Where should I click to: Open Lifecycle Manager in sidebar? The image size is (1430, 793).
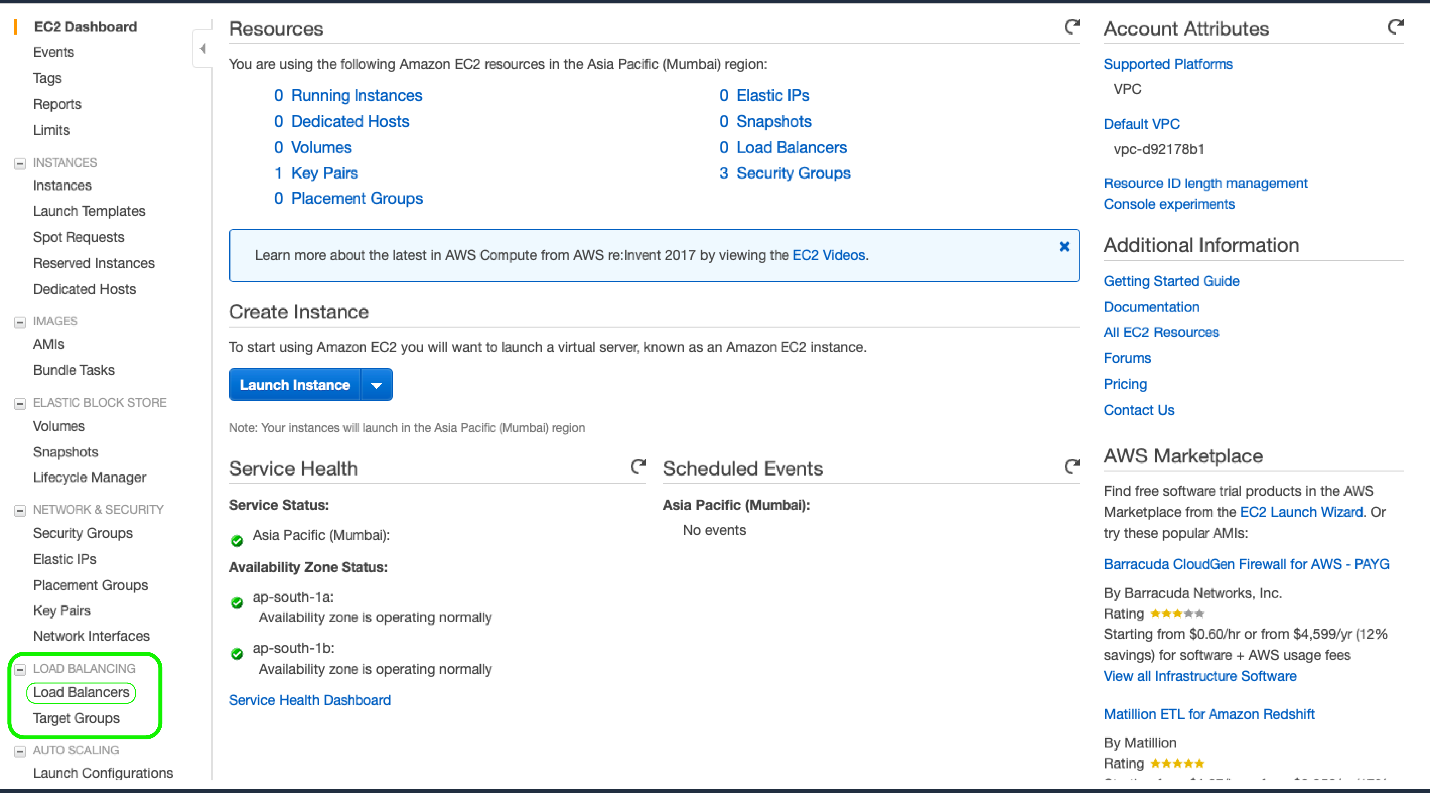point(90,477)
